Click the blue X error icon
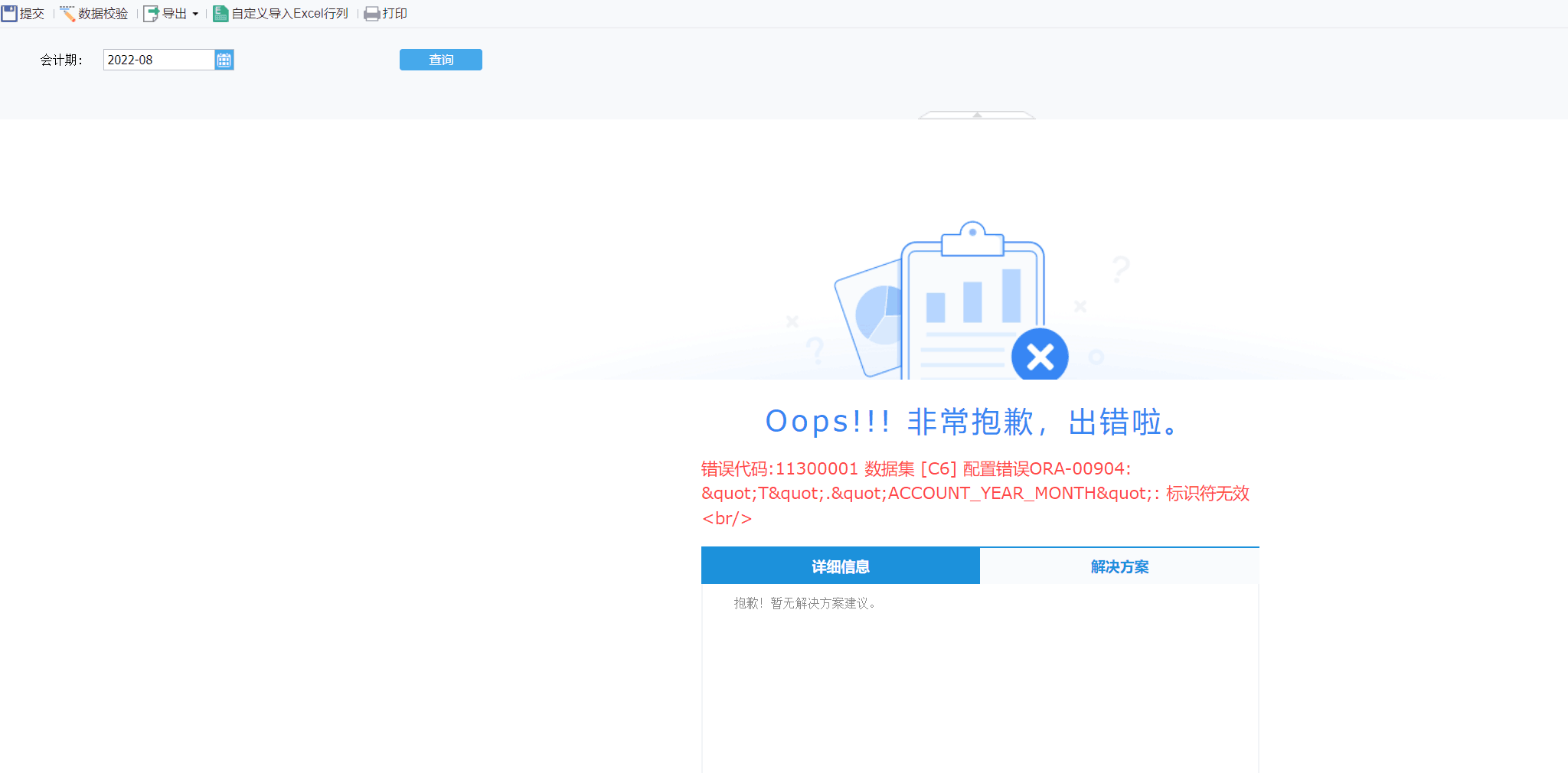The height and width of the screenshot is (773, 1568). [1040, 356]
